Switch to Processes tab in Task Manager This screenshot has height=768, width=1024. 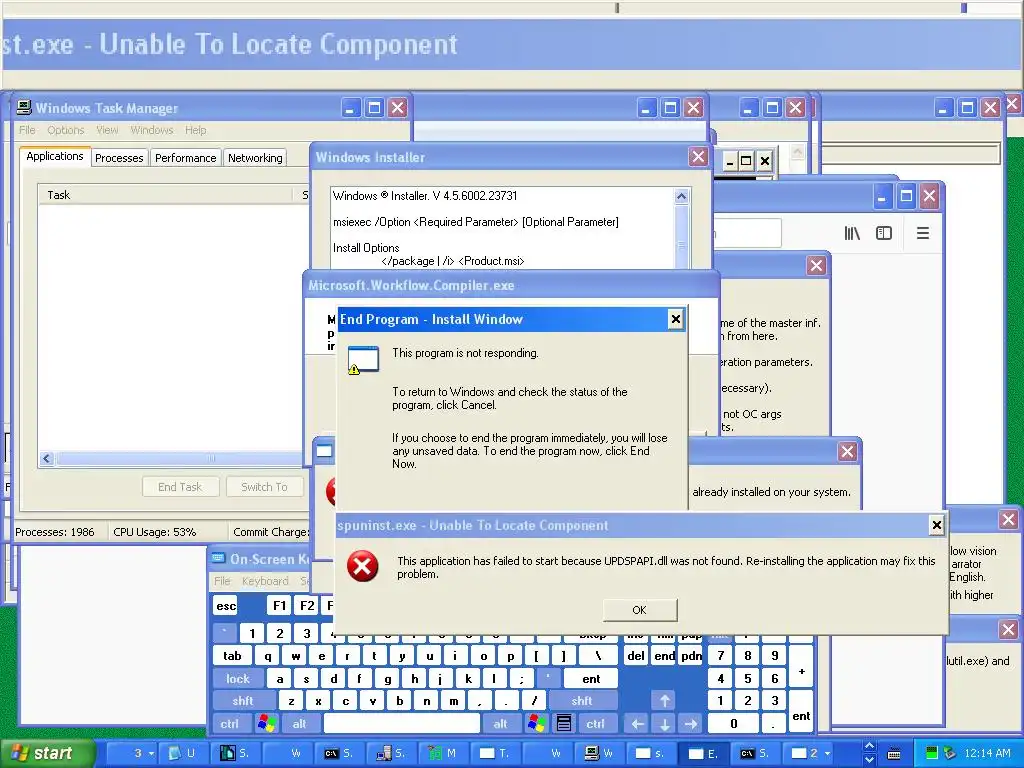119,158
